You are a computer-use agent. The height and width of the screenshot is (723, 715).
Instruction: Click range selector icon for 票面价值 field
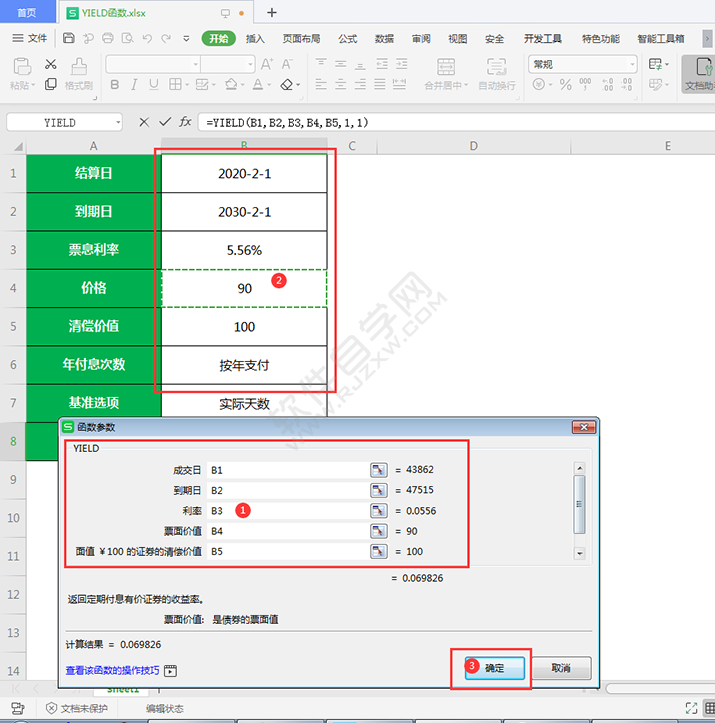pyautogui.click(x=378, y=531)
